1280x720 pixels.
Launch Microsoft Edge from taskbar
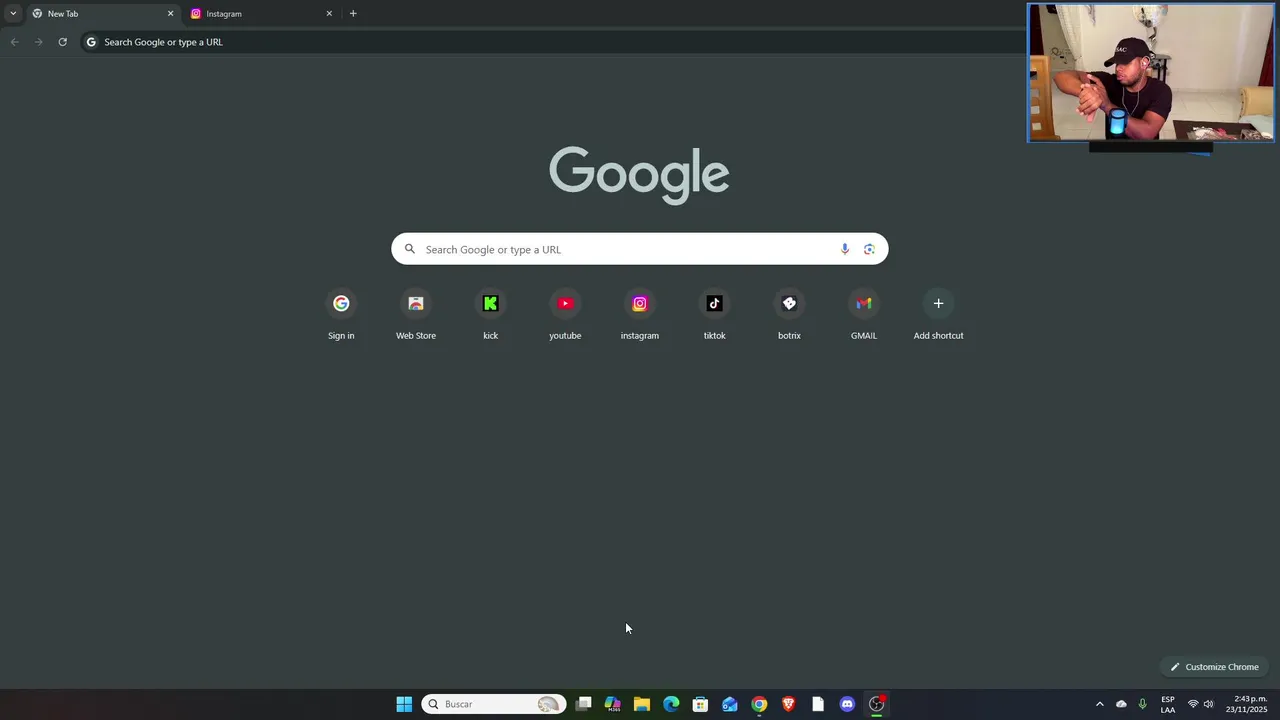pos(671,704)
